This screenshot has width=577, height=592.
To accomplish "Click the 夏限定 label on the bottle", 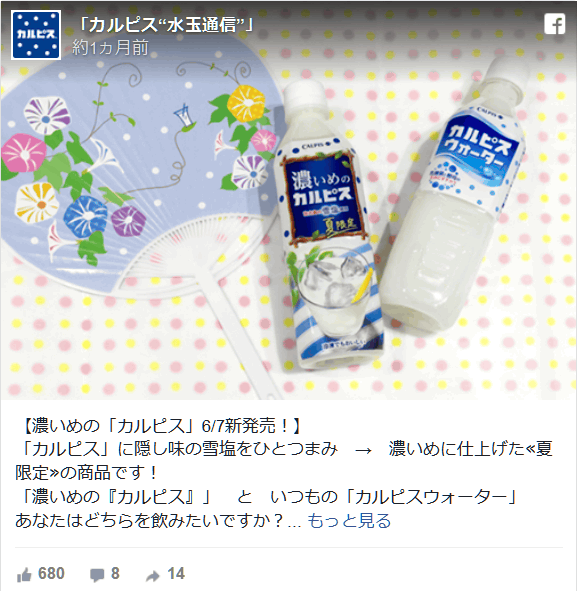I will 341,225.
